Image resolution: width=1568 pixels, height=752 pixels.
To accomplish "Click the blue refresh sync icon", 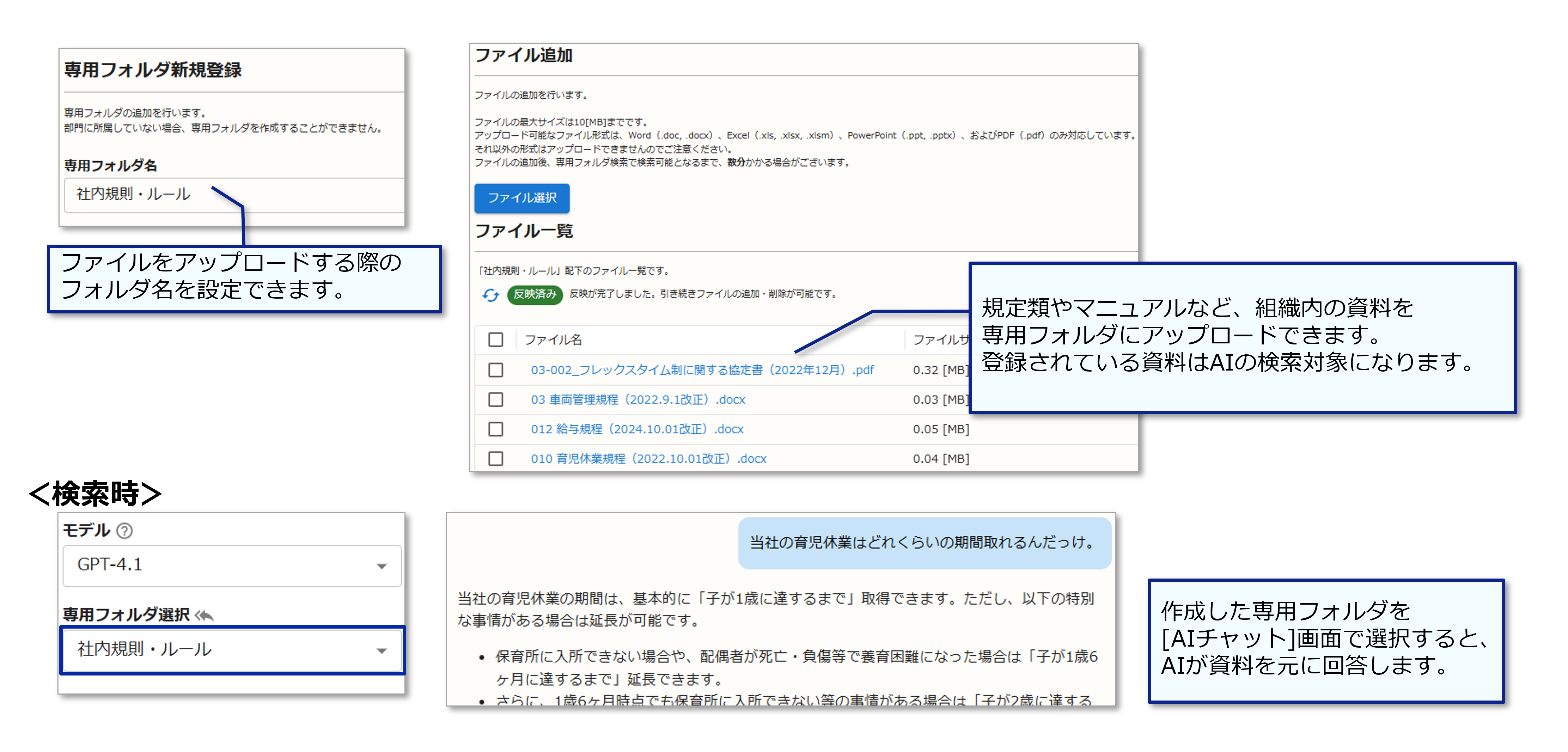I will [490, 295].
